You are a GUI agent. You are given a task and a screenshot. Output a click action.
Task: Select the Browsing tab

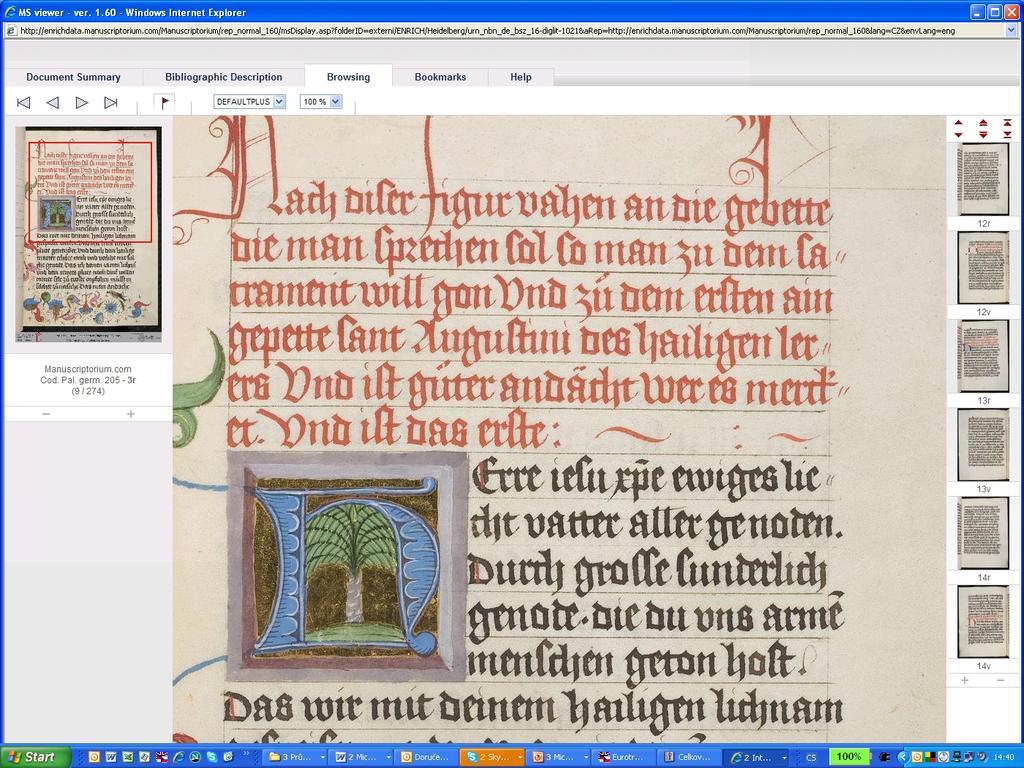click(348, 77)
